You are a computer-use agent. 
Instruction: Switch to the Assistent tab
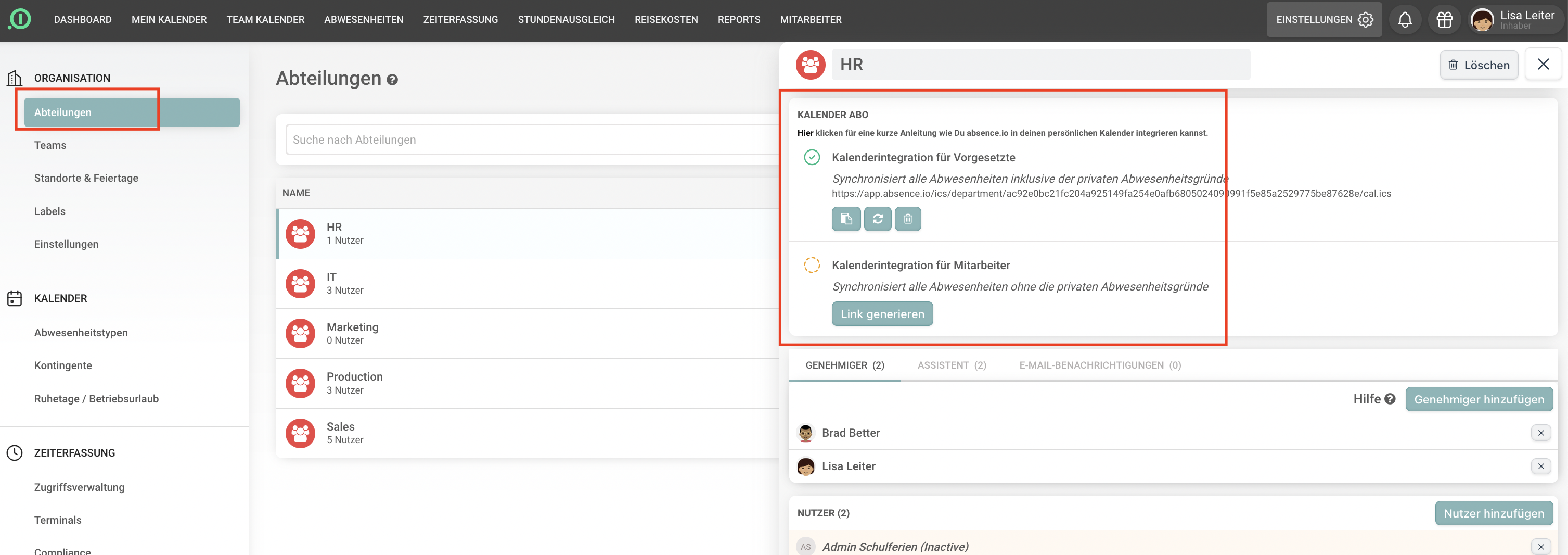pyautogui.click(x=952, y=365)
